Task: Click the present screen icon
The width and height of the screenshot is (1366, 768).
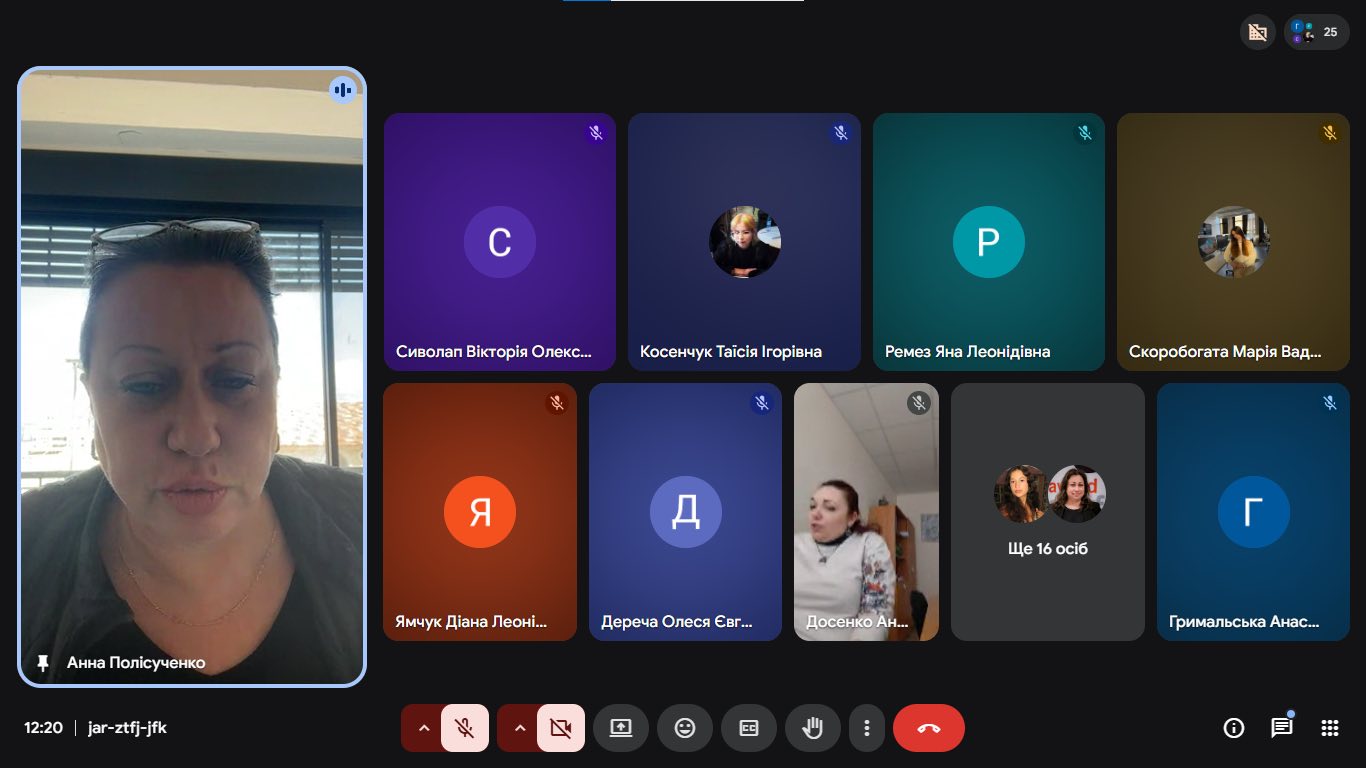Action: click(x=621, y=728)
